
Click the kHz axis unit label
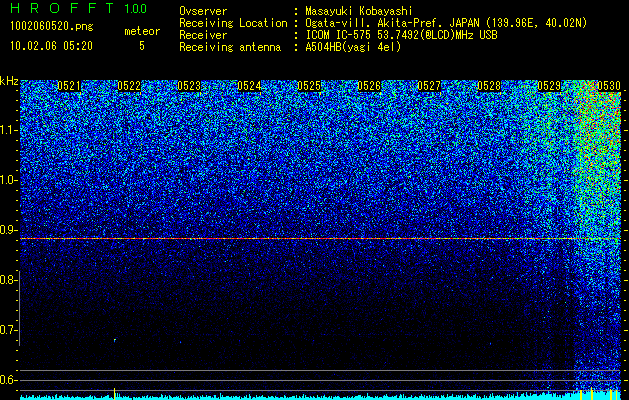[9, 81]
